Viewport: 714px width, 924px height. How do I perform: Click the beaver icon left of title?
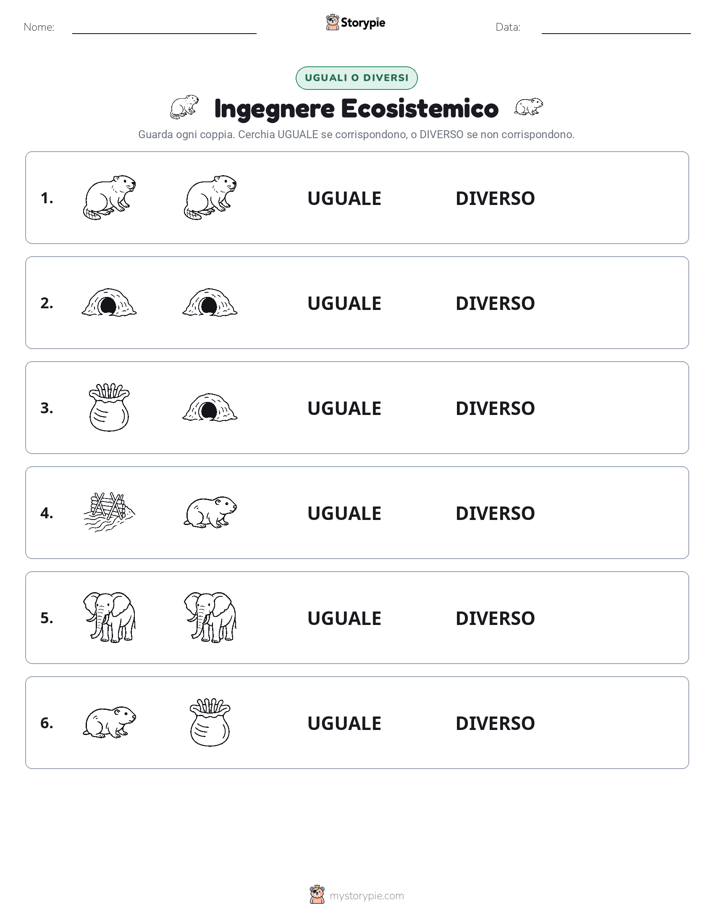(x=184, y=107)
